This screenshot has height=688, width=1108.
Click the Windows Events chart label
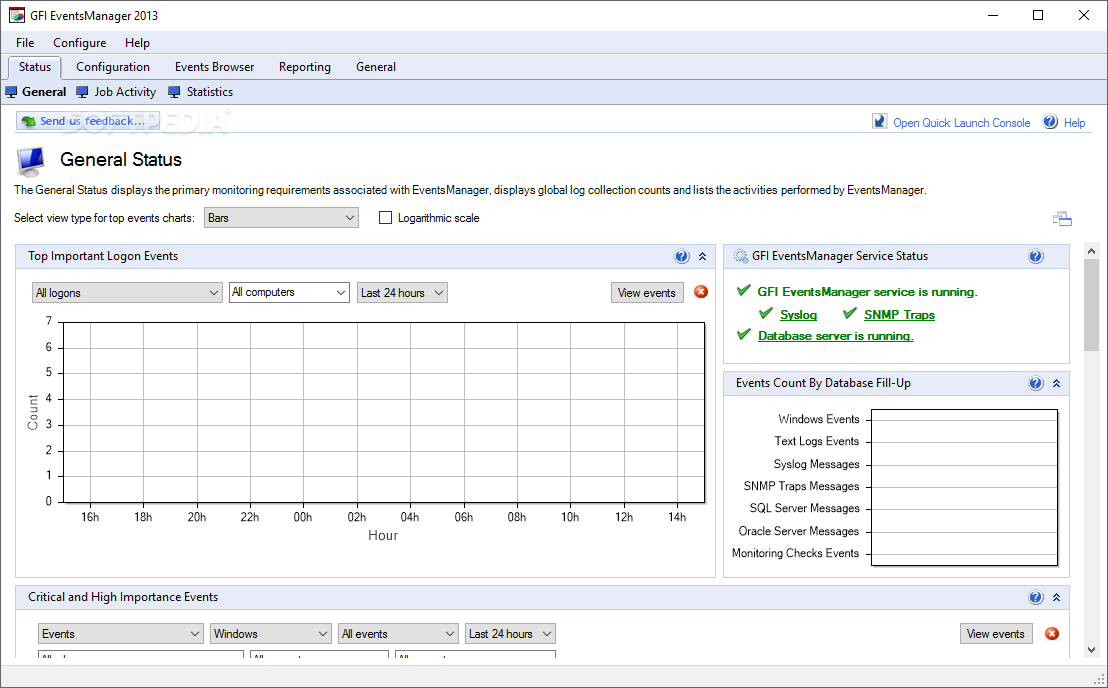818,419
